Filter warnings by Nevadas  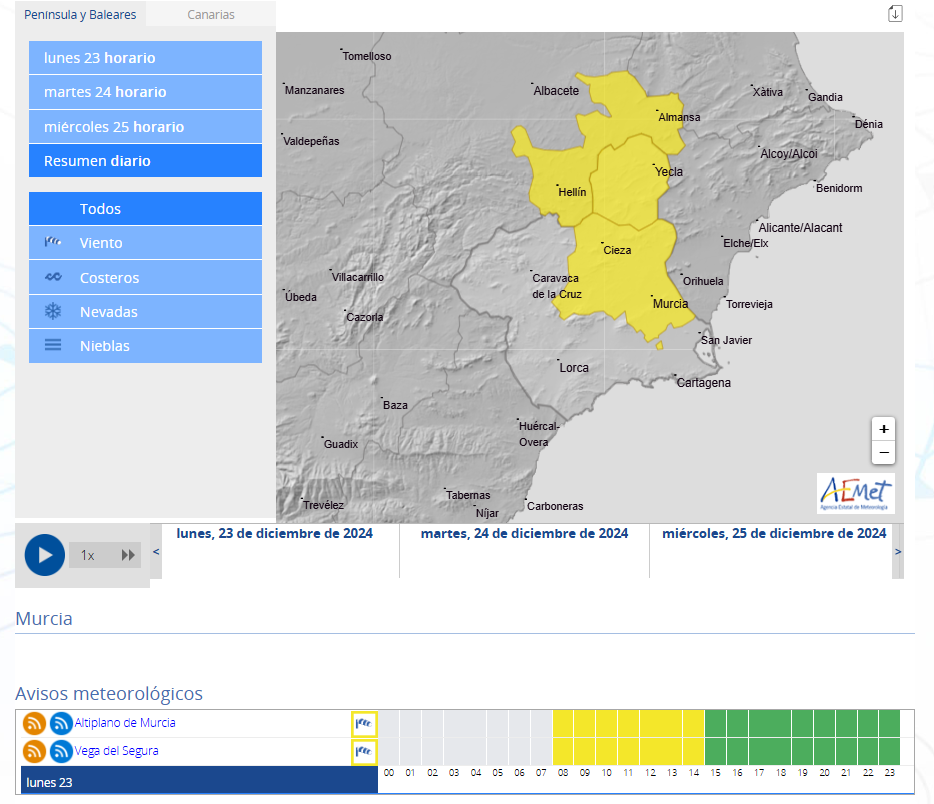tap(145, 312)
